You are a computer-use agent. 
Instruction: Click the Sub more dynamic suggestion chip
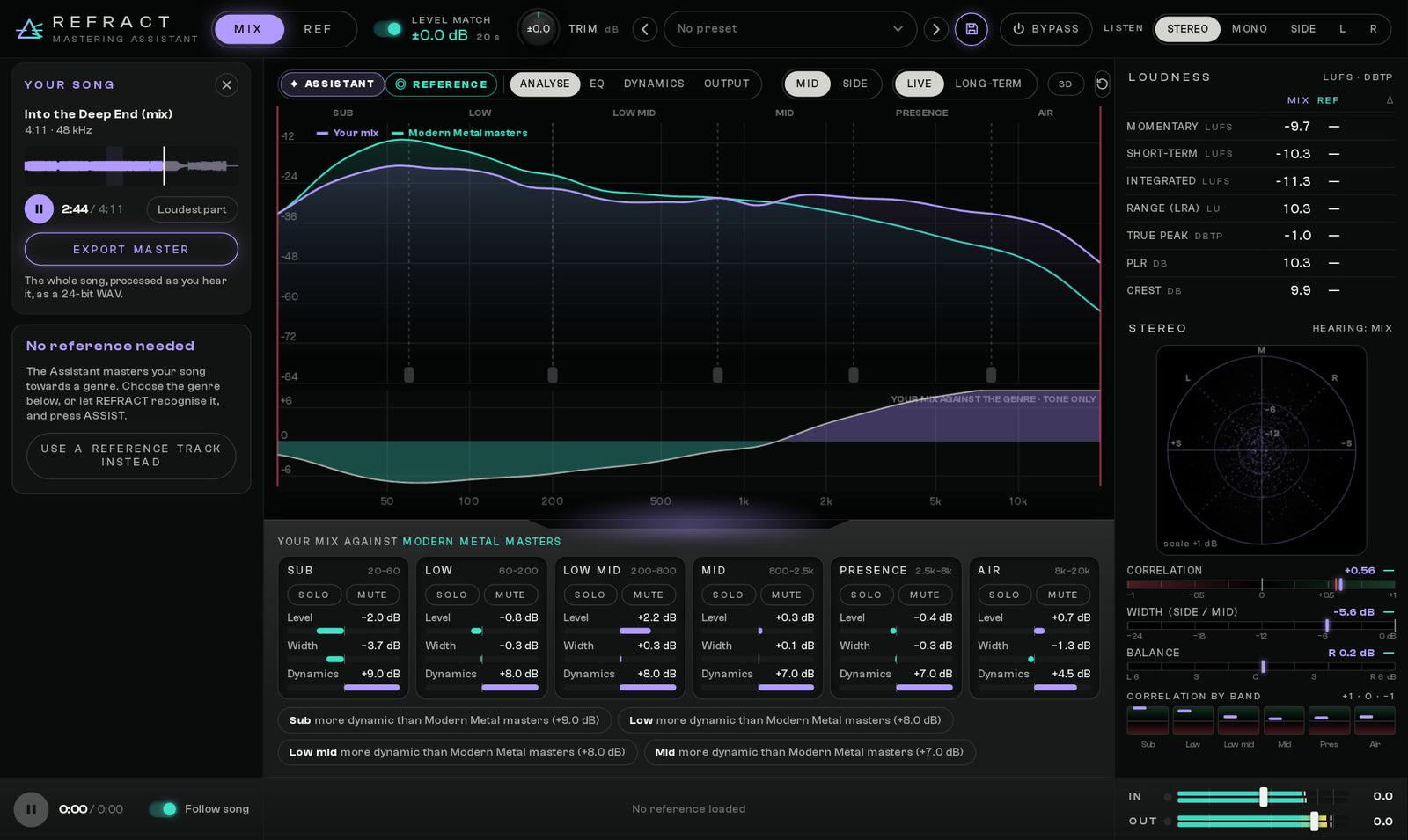444,720
